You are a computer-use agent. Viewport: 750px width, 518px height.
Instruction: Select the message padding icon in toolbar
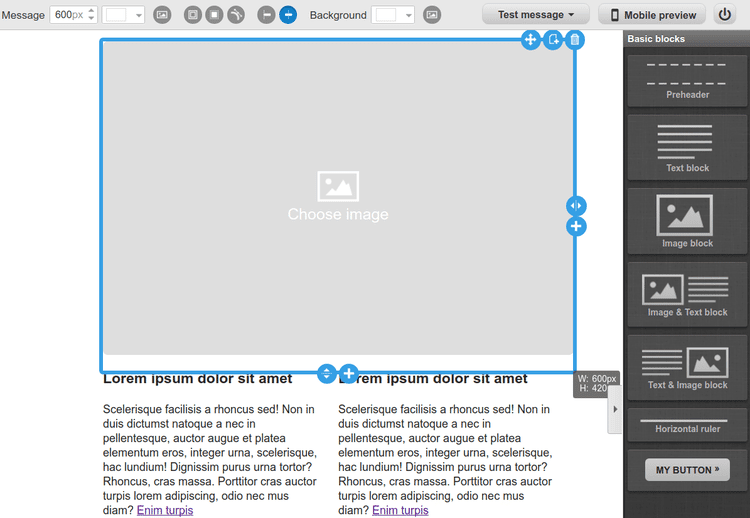(x=193, y=15)
